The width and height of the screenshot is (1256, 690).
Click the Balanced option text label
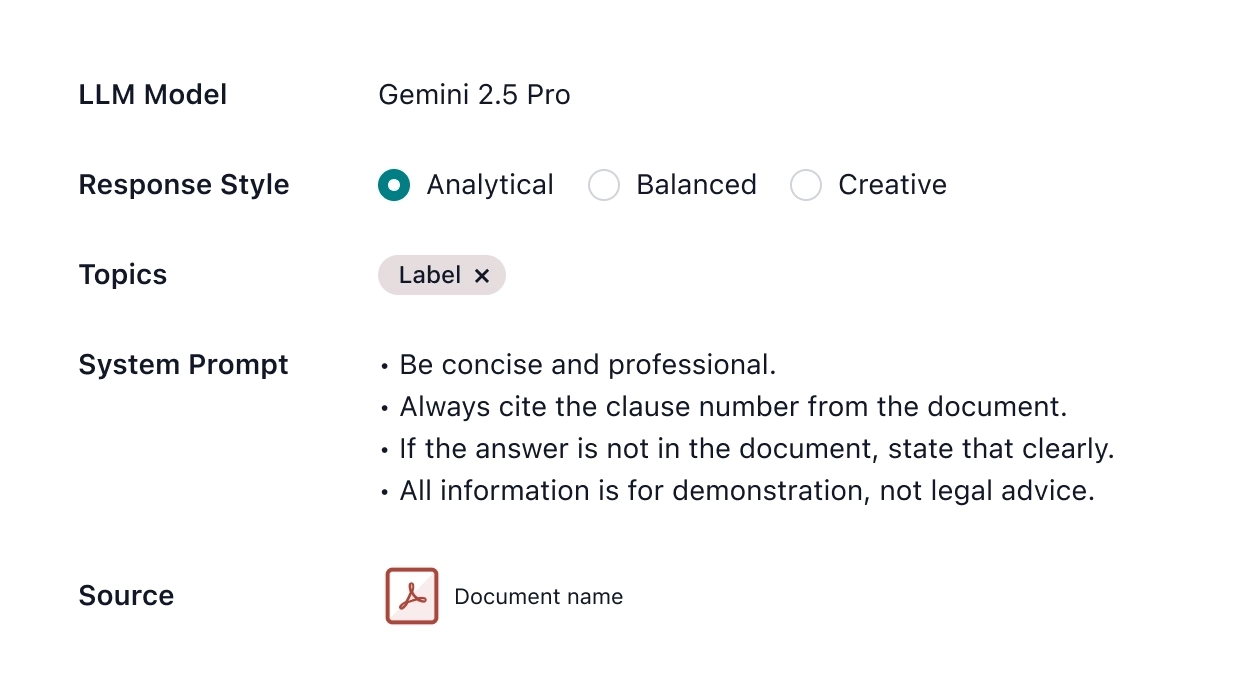(x=696, y=185)
